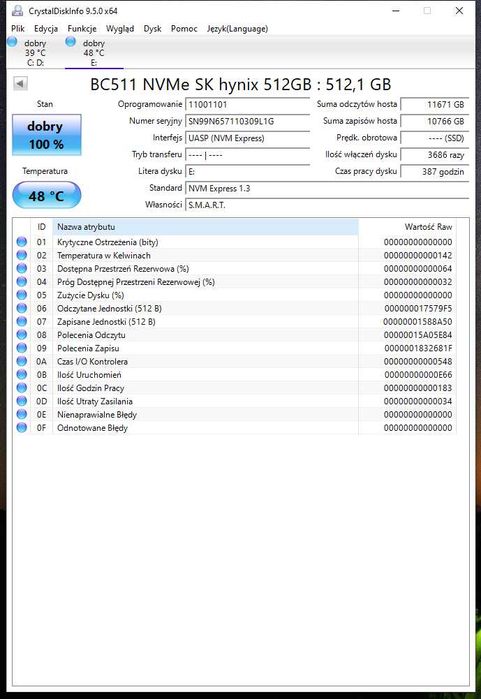Select the status circle for drive E:
This screenshot has width=481, height=699.
point(70,42)
